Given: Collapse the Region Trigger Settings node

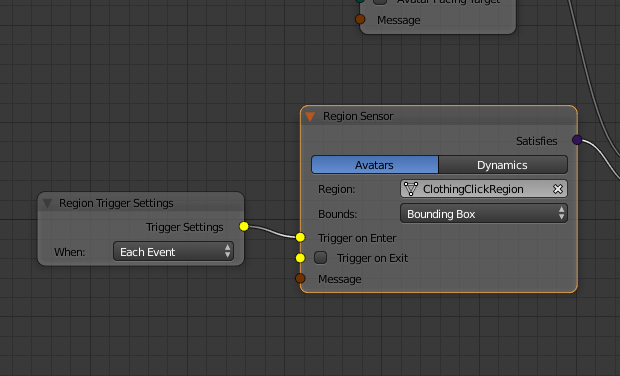Looking at the screenshot, I should click(x=47, y=203).
